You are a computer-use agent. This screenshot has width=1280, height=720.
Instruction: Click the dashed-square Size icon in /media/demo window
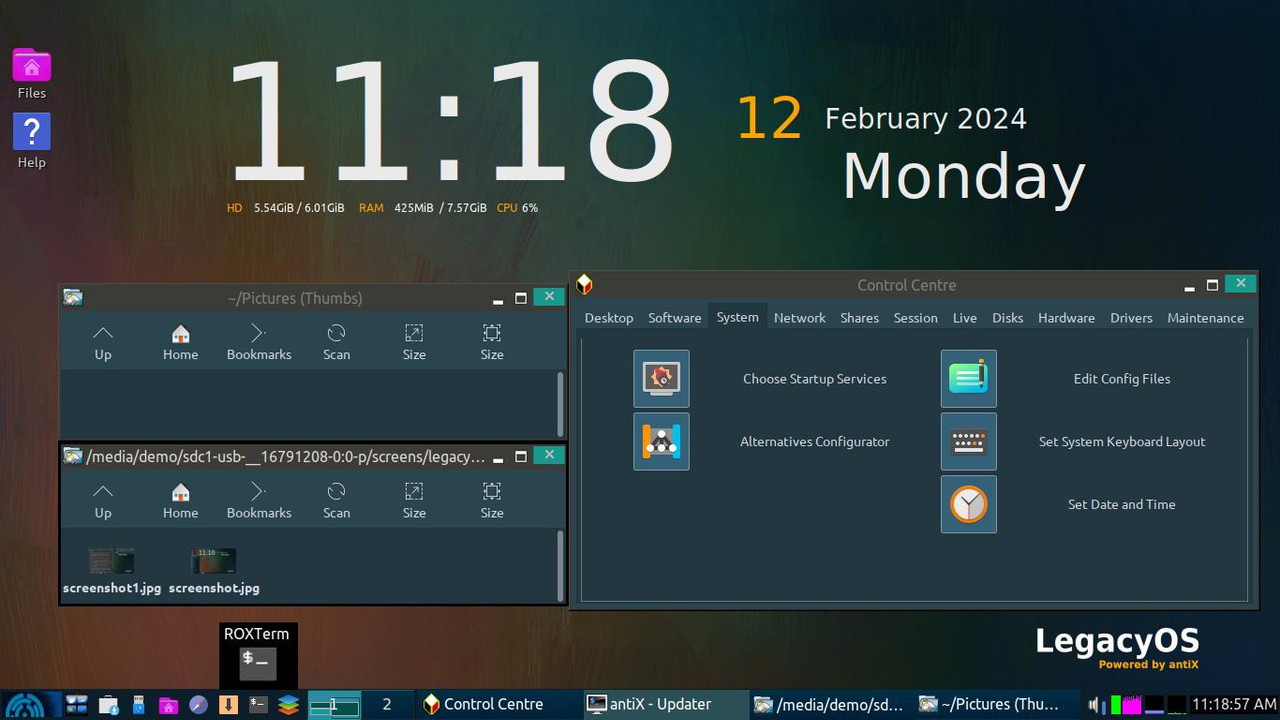point(492,500)
